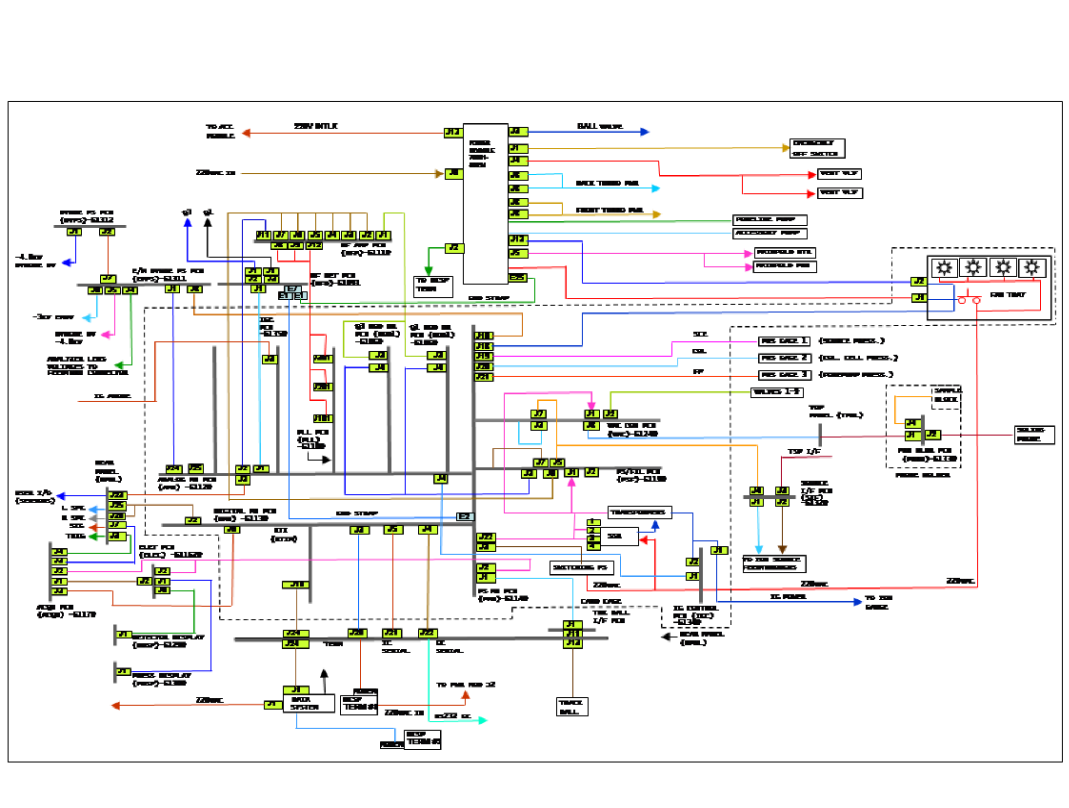The width and height of the screenshot is (1069, 808).
Task: Click the MKS GAGE 3 box
Action: [784, 374]
